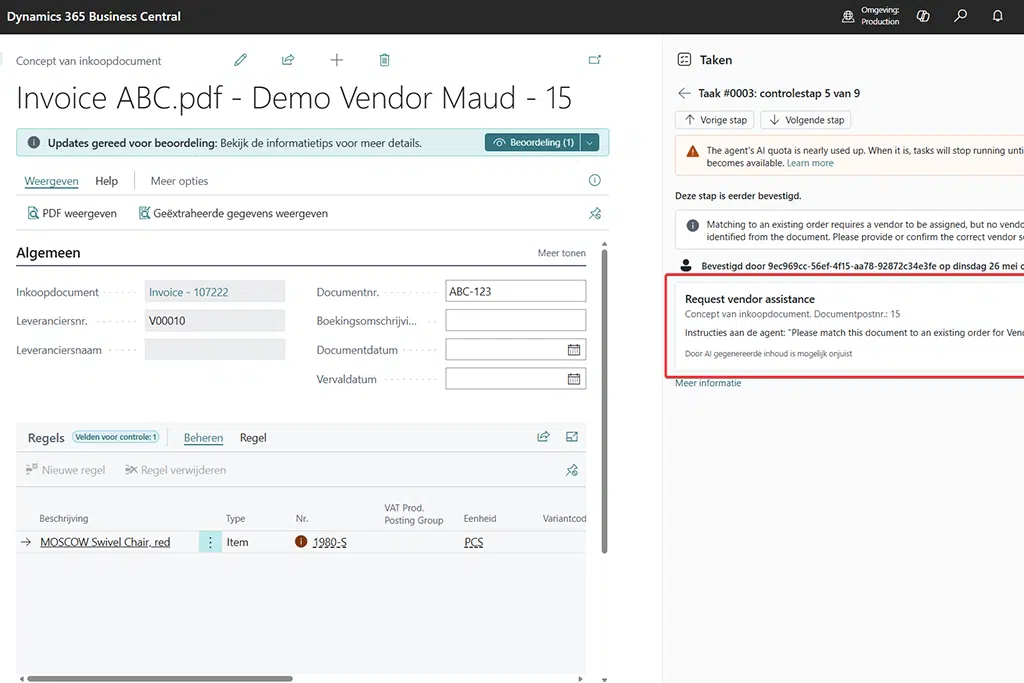The width and height of the screenshot is (1024, 683).
Task: Click the edit pencil icon
Action: pos(240,60)
